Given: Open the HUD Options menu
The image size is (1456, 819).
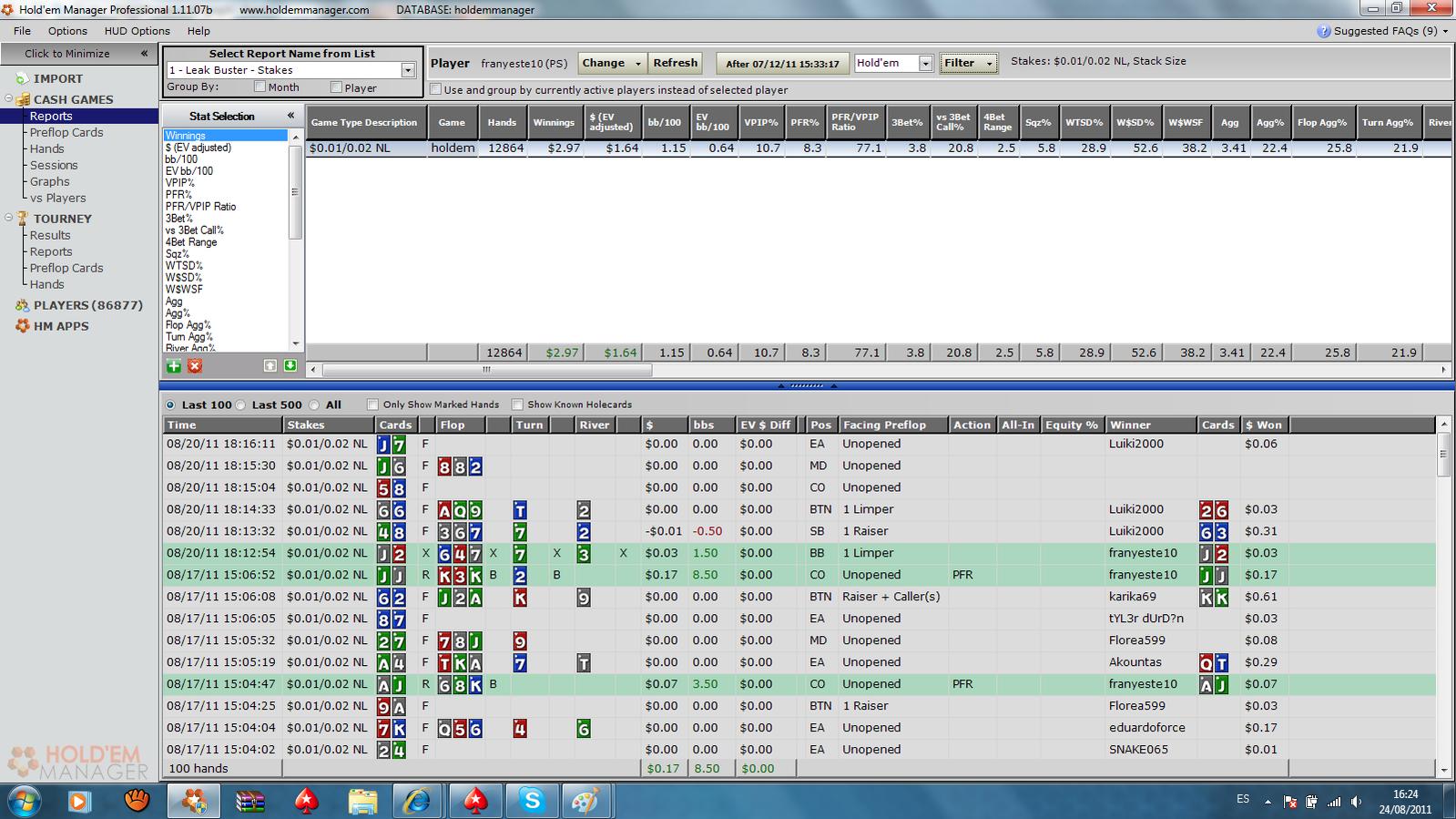Looking at the screenshot, I should point(137,30).
